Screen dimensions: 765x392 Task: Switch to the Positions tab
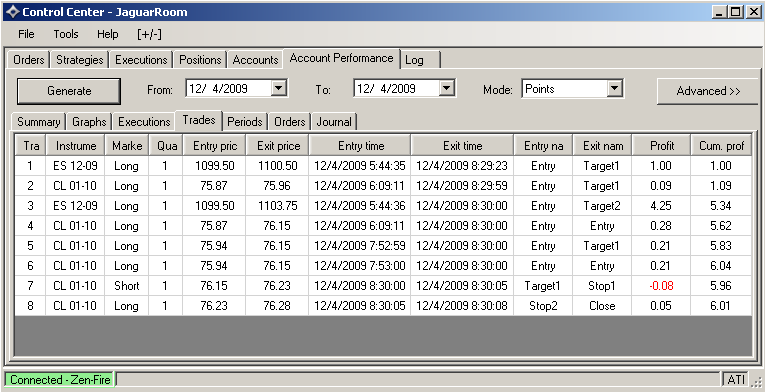(x=200, y=60)
